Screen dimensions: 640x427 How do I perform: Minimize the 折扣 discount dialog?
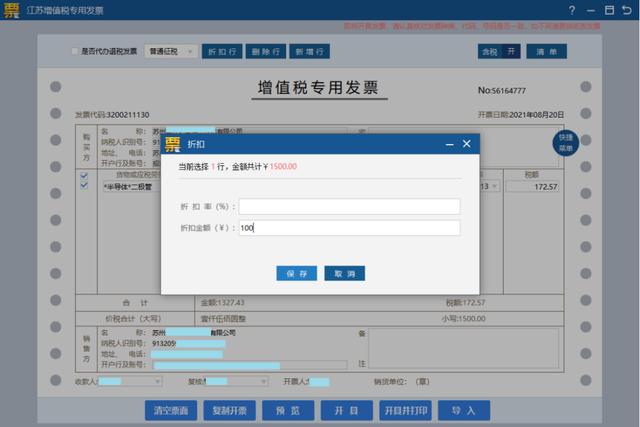[x=449, y=144]
